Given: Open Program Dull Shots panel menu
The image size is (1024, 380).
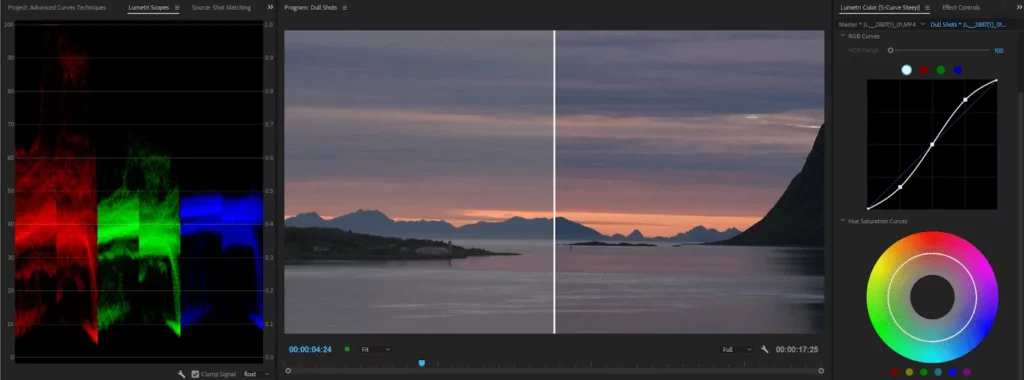Looking at the screenshot, I should pyautogui.click(x=345, y=8).
